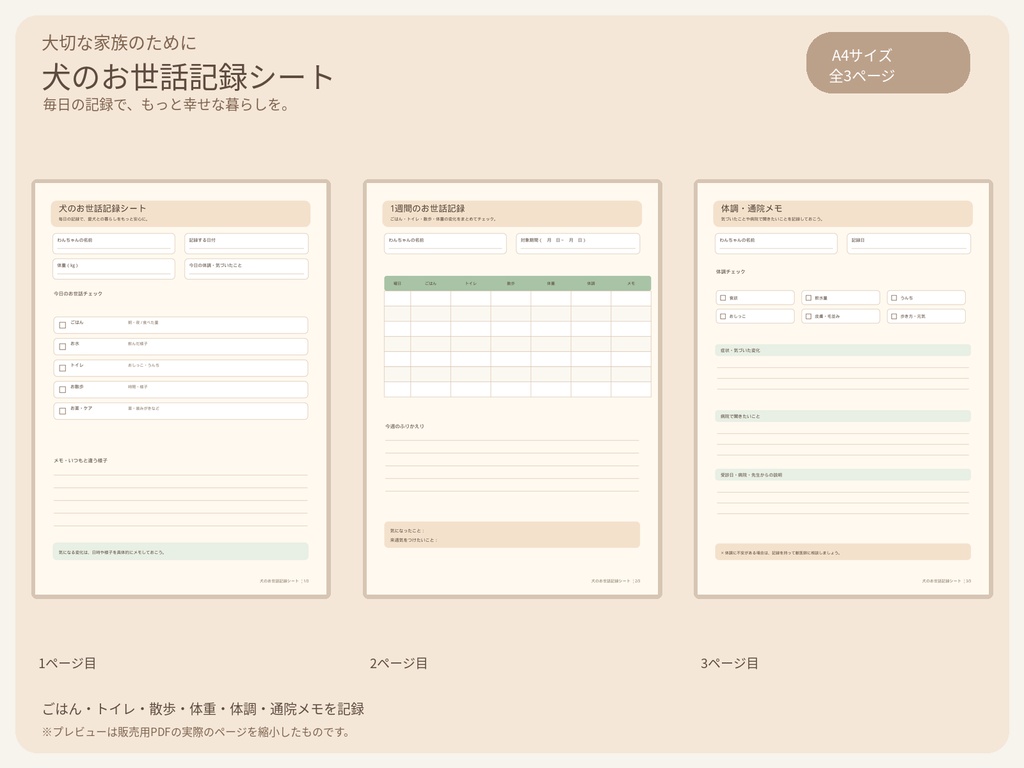Click the 受診日・病院・先生からの説明 section bar
The width and height of the screenshot is (1024, 768).
tap(843, 475)
